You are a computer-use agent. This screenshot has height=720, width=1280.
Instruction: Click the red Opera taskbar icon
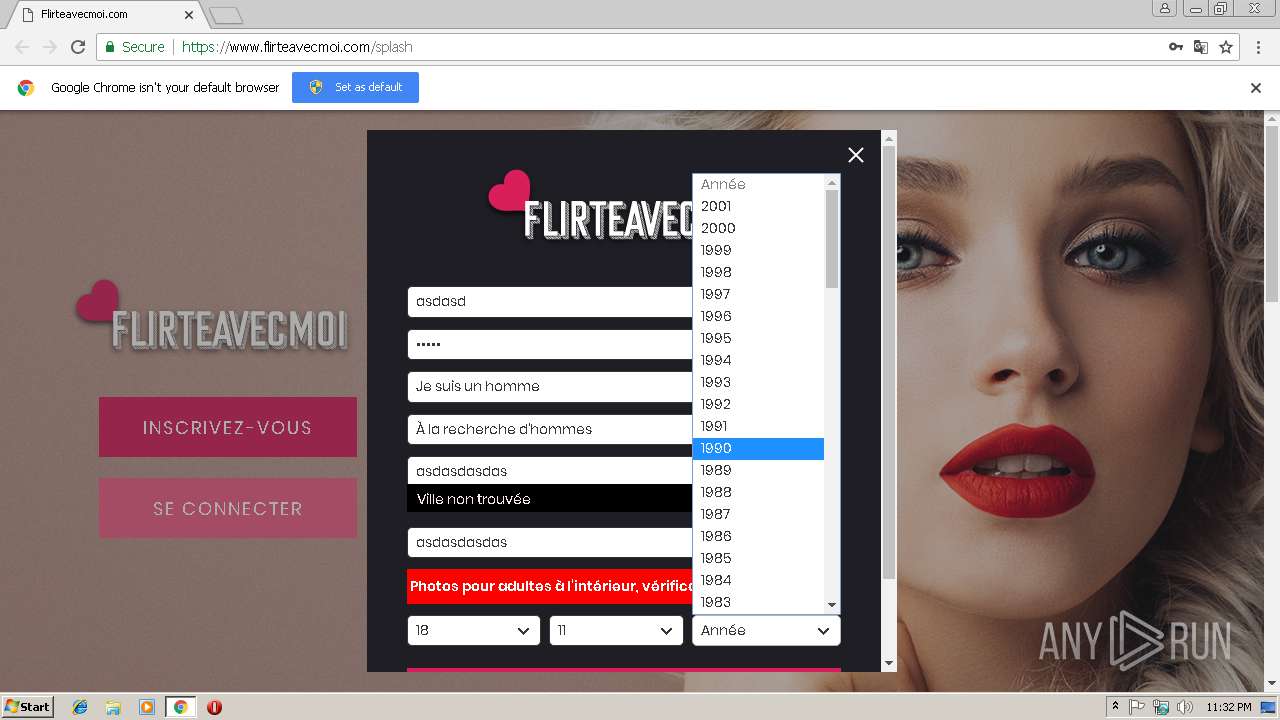click(x=214, y=707)
